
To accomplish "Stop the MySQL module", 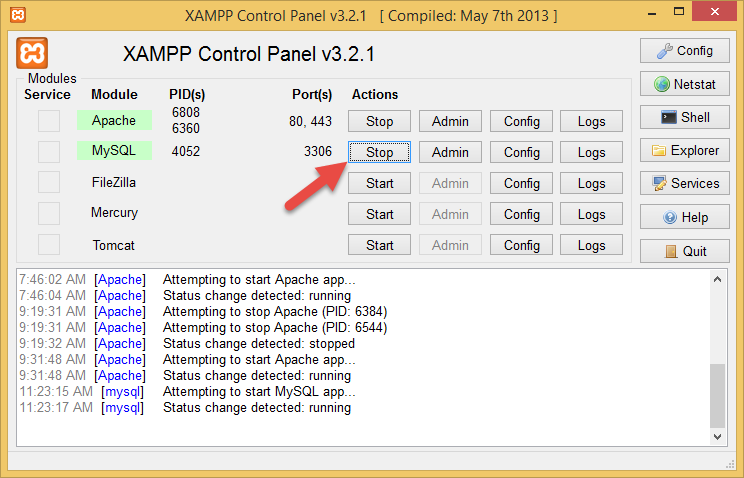I will click(379, 152).
